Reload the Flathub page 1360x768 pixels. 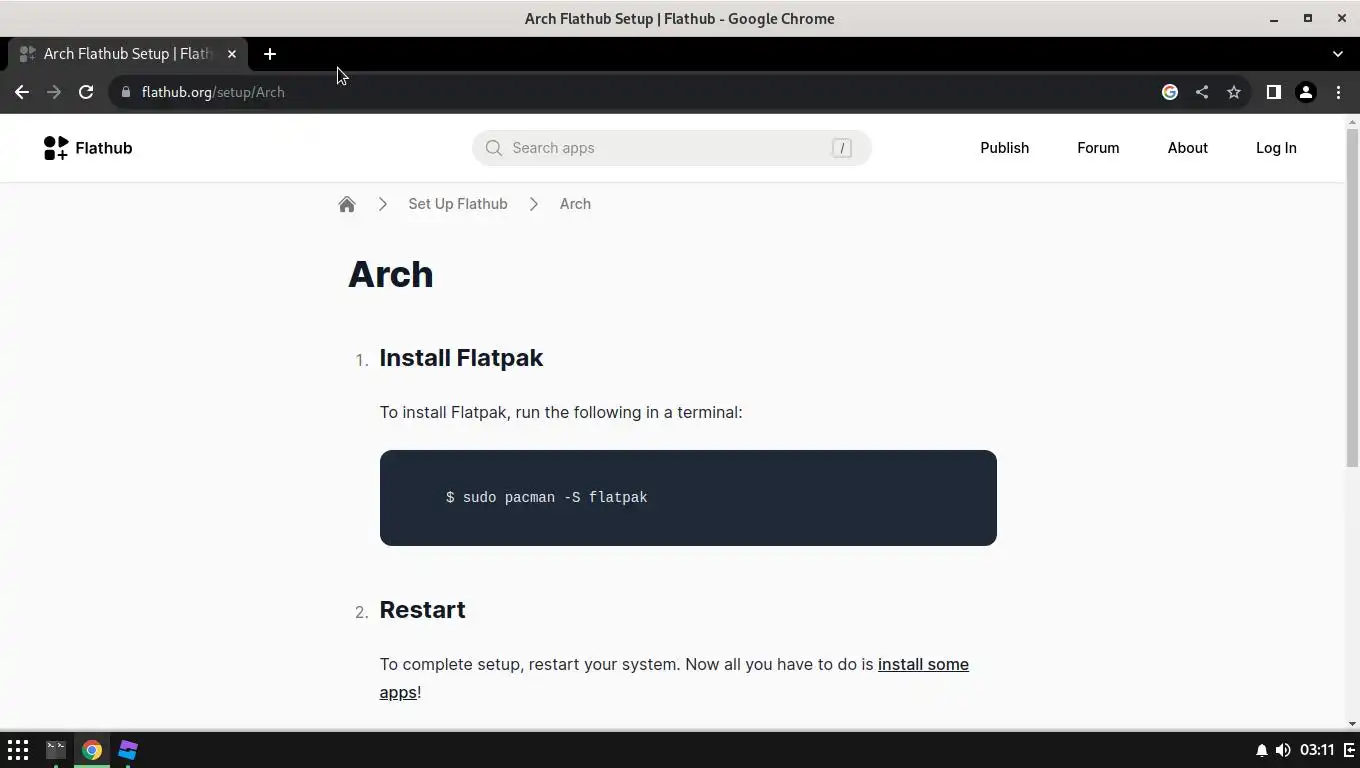[x=86, y=92]
